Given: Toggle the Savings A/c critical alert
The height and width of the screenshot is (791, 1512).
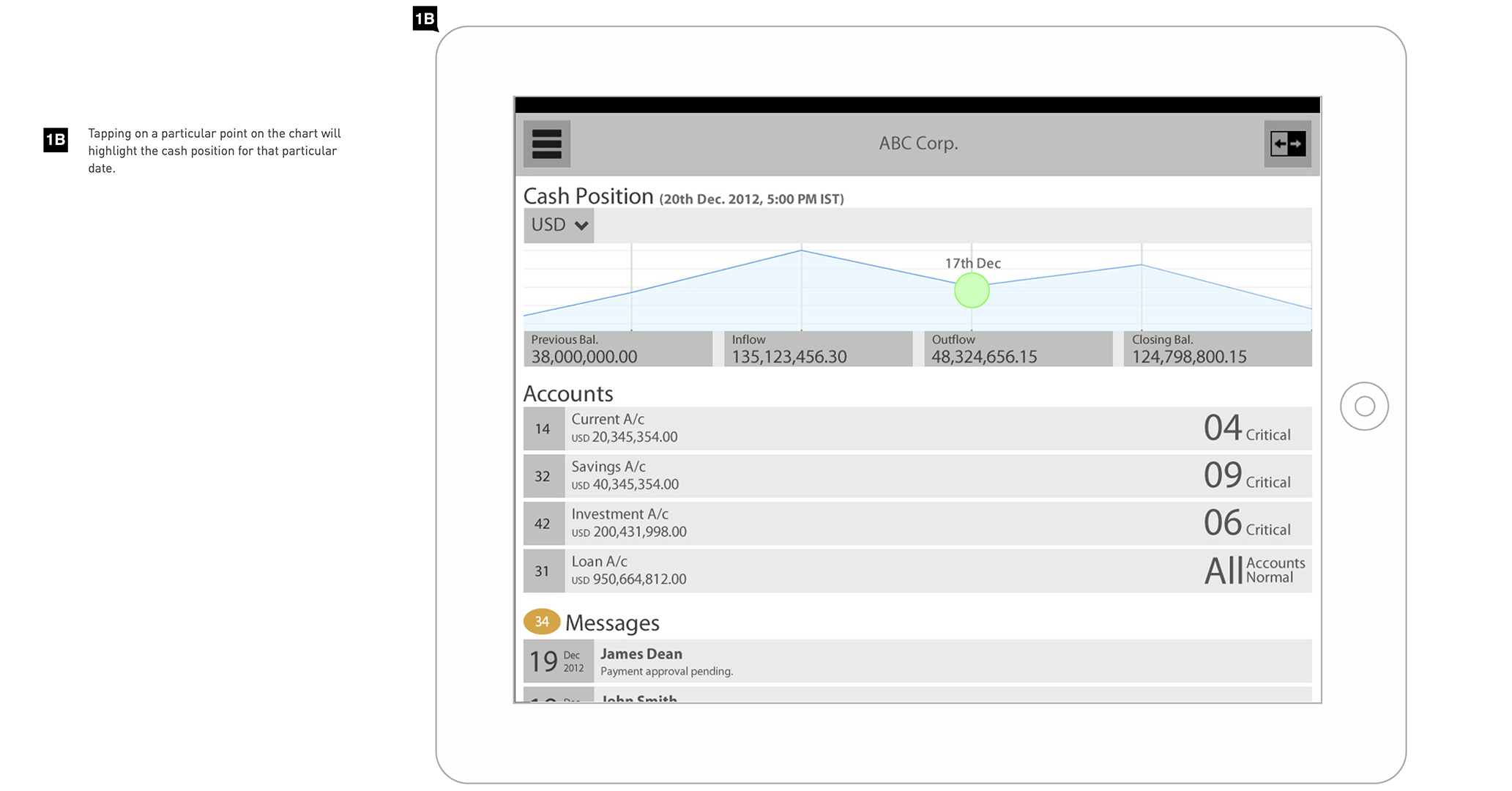Looking at the screenshot, I should coord(1247,475).
